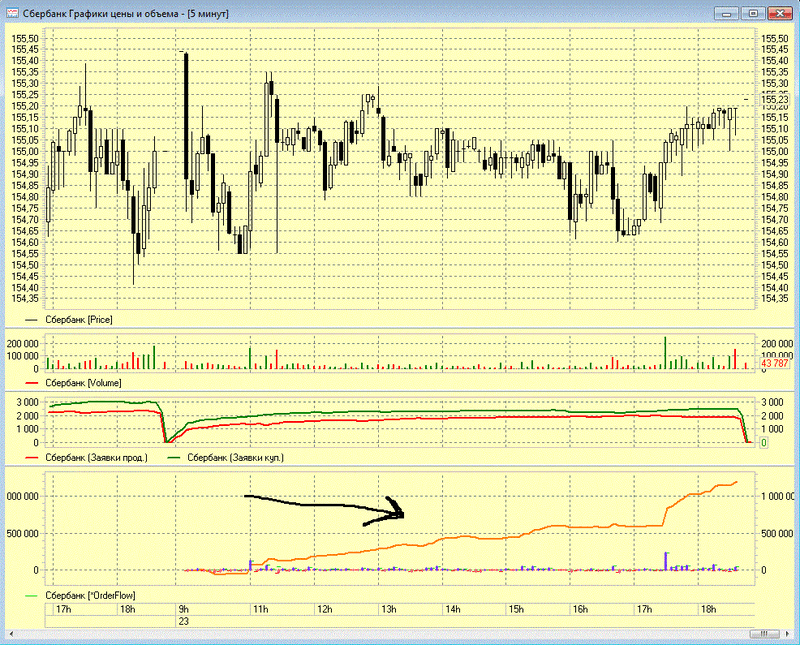Click the red Volume legend line swatch

point(32,383)
